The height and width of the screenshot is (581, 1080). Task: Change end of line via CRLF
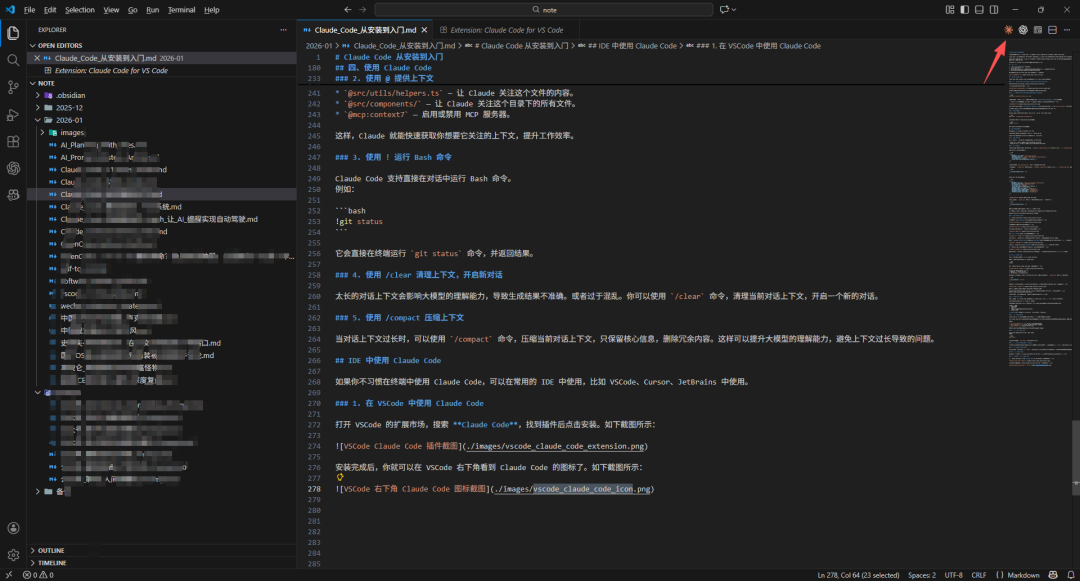pyautogui.click(x=979, y=575)
